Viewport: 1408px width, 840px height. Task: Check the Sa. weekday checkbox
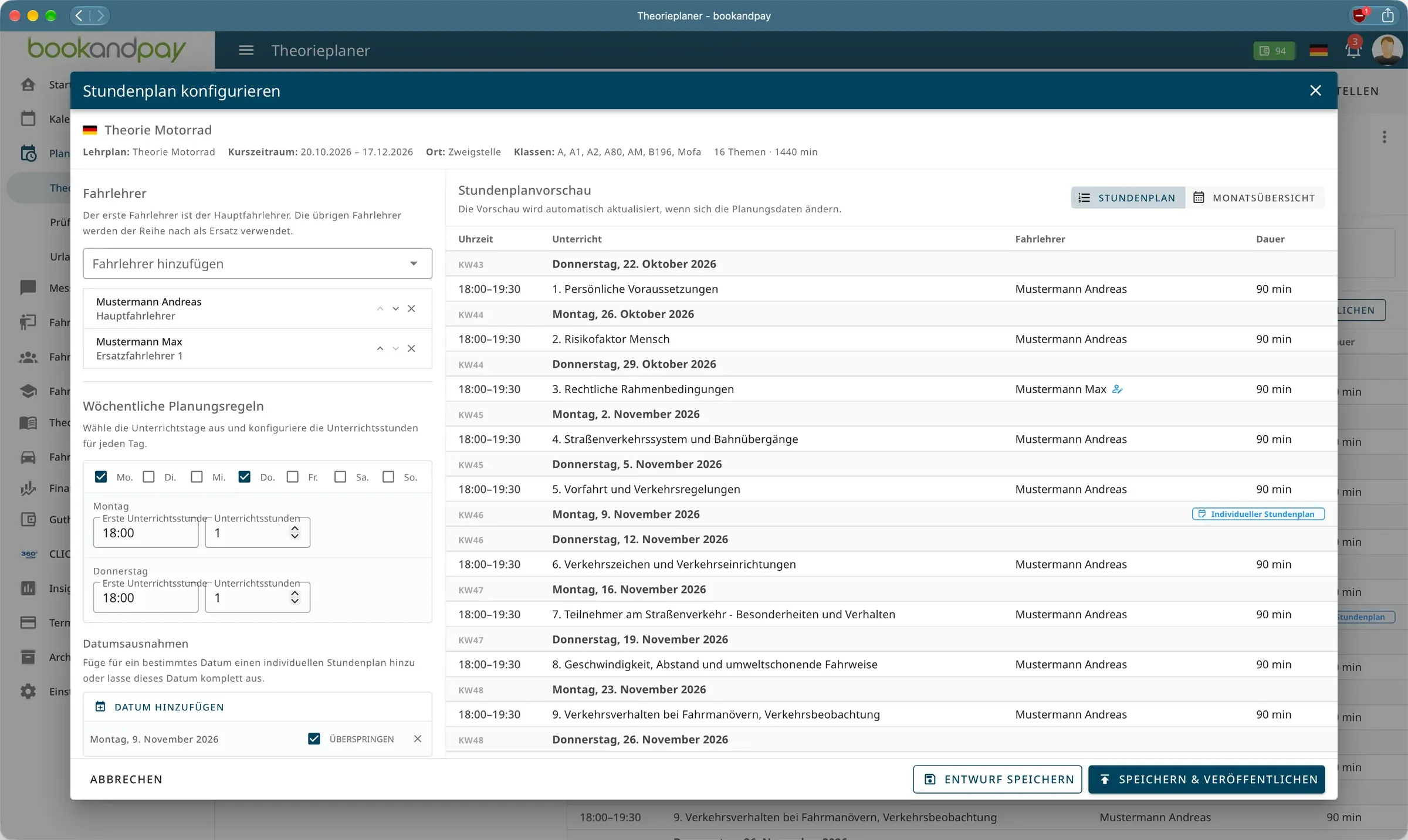pos(340,477)
